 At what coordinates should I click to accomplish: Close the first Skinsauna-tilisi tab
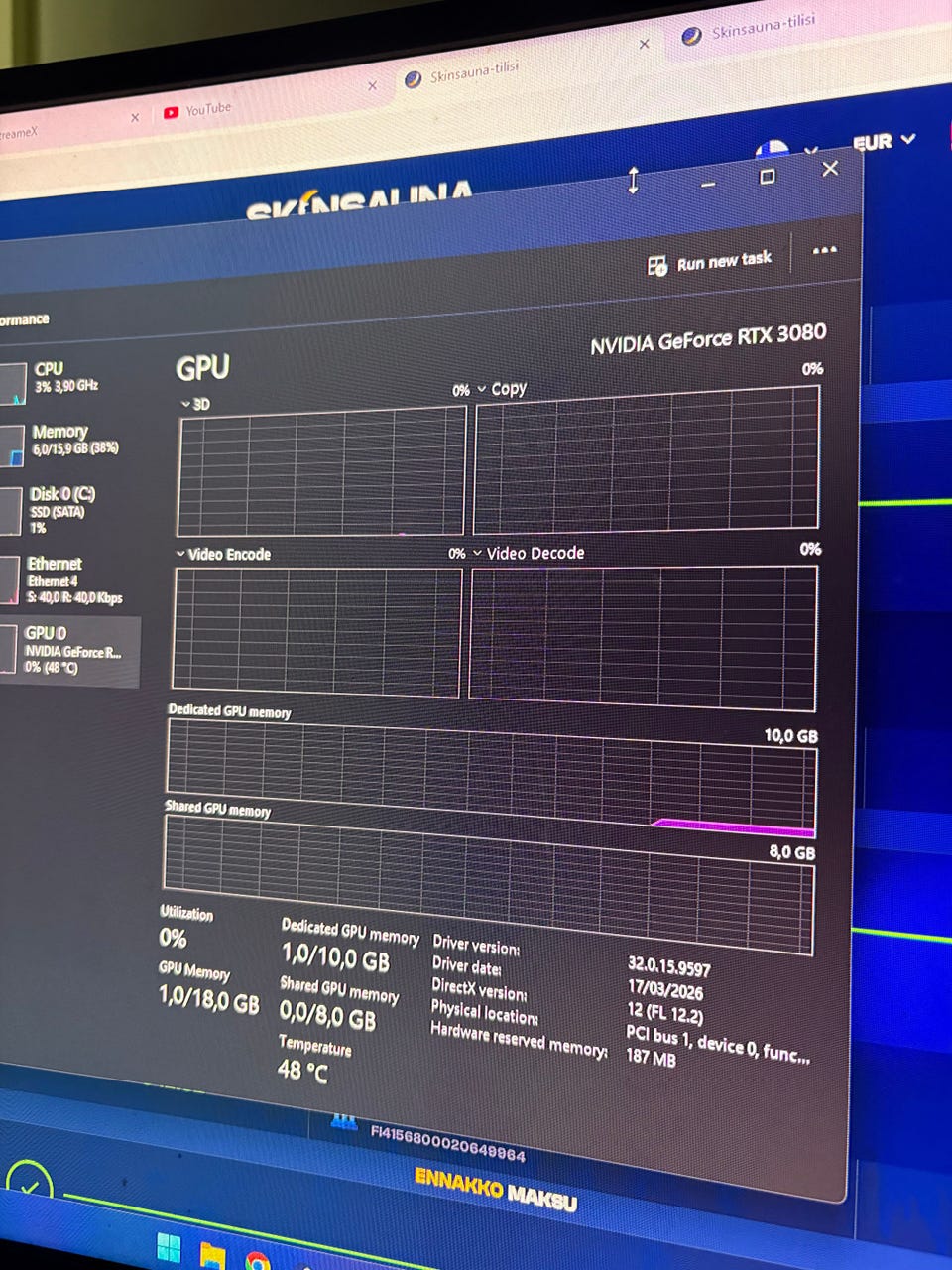pyautogui.click(x=644, y=44)
